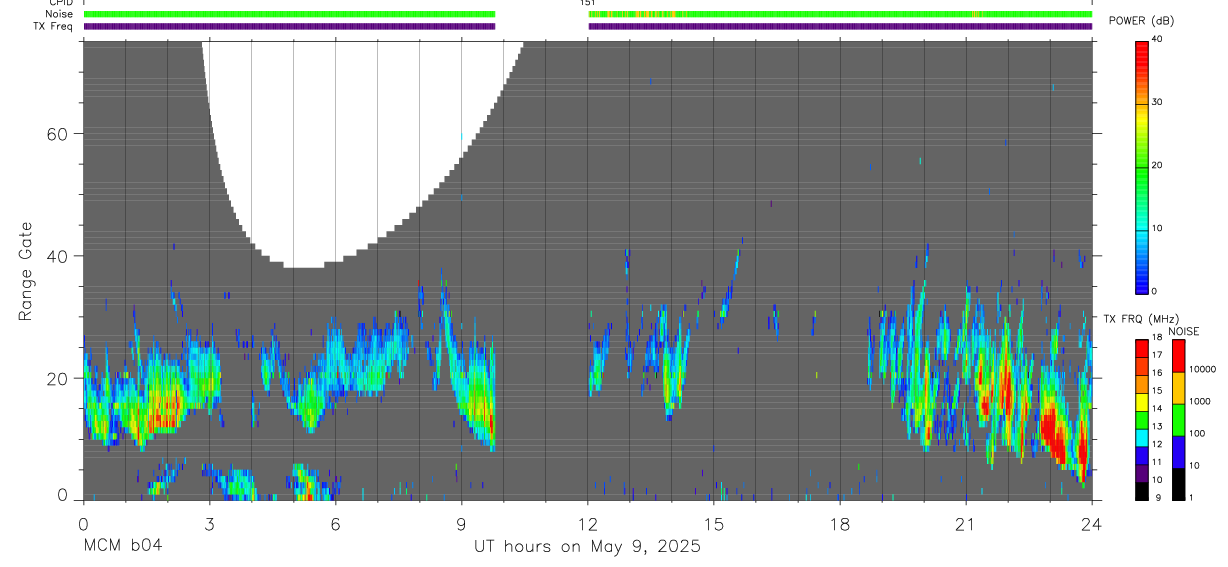Screen dimensions: 1228x567
Task: Click the 12 tick label on time axis
Action: pyautogui.click(x=587, y=523)
